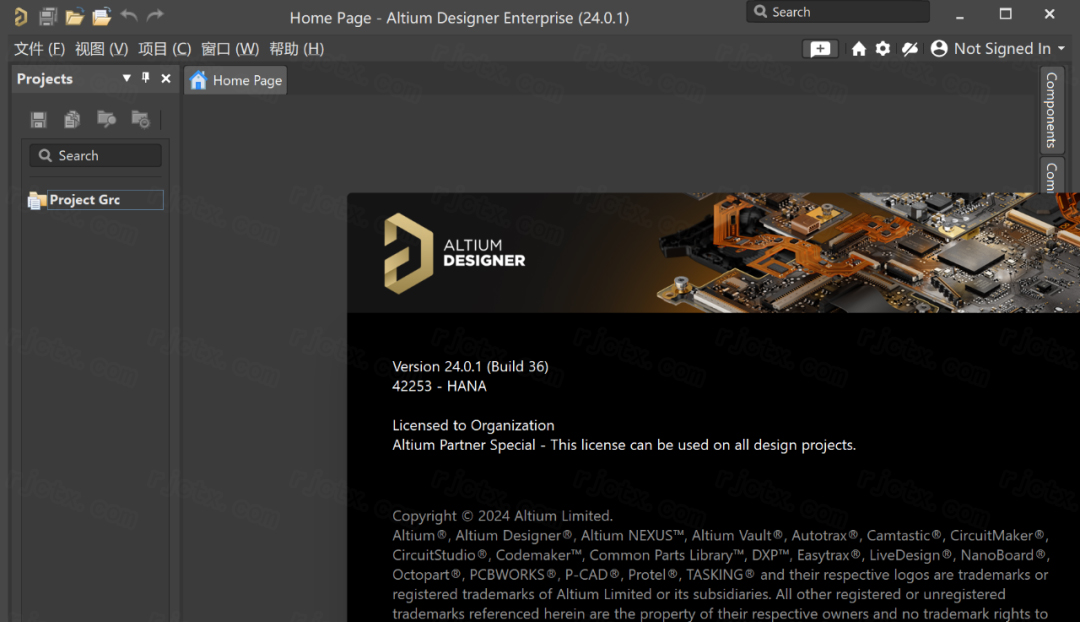Open the 帮助 (H) menu
This screenshot has height=622, width=1080.
click(x=296, y=49)
